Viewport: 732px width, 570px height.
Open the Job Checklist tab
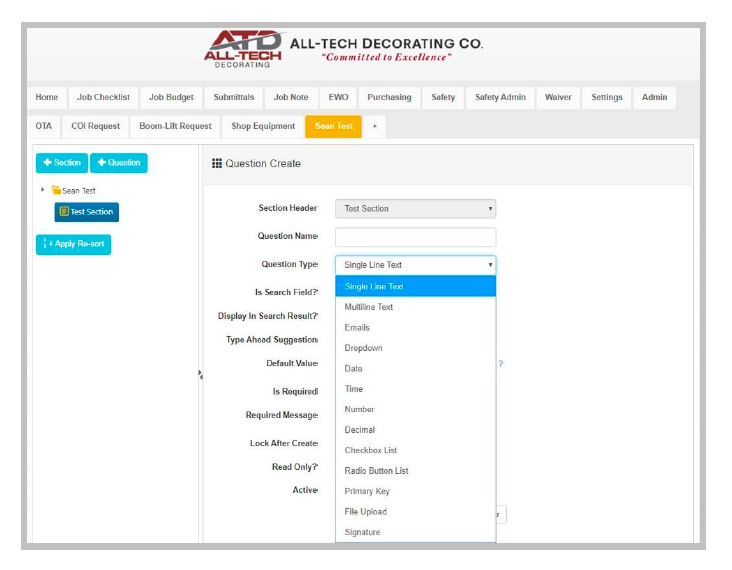pos(103,98)
